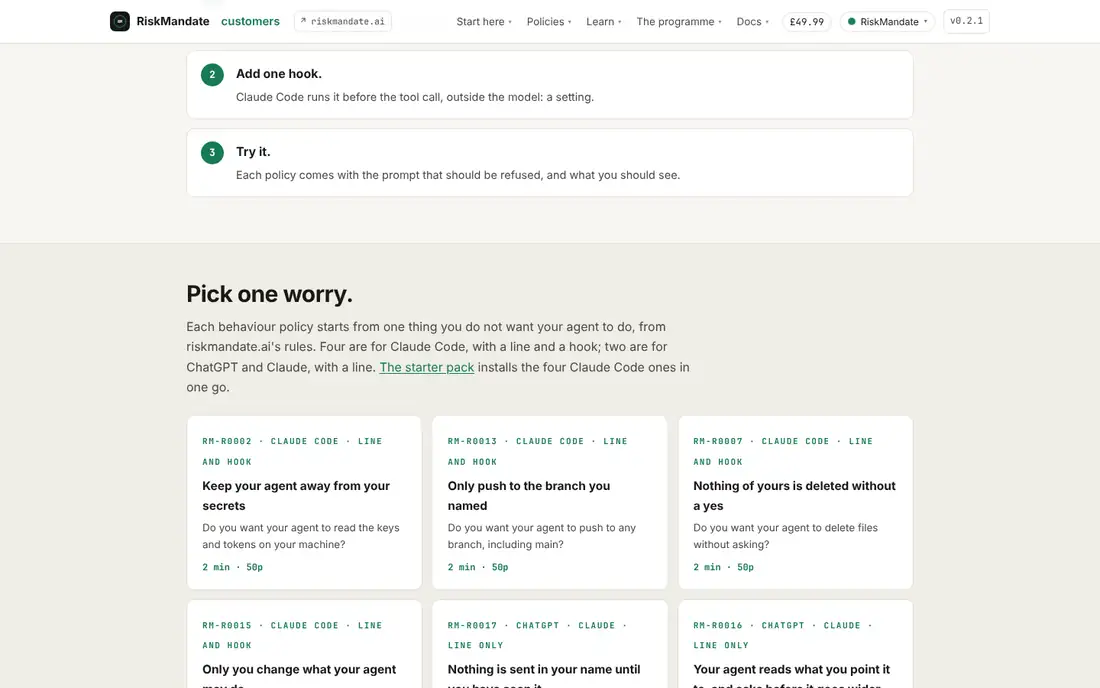Select the Your agent reads what you point card

click(x=796, y=644)
